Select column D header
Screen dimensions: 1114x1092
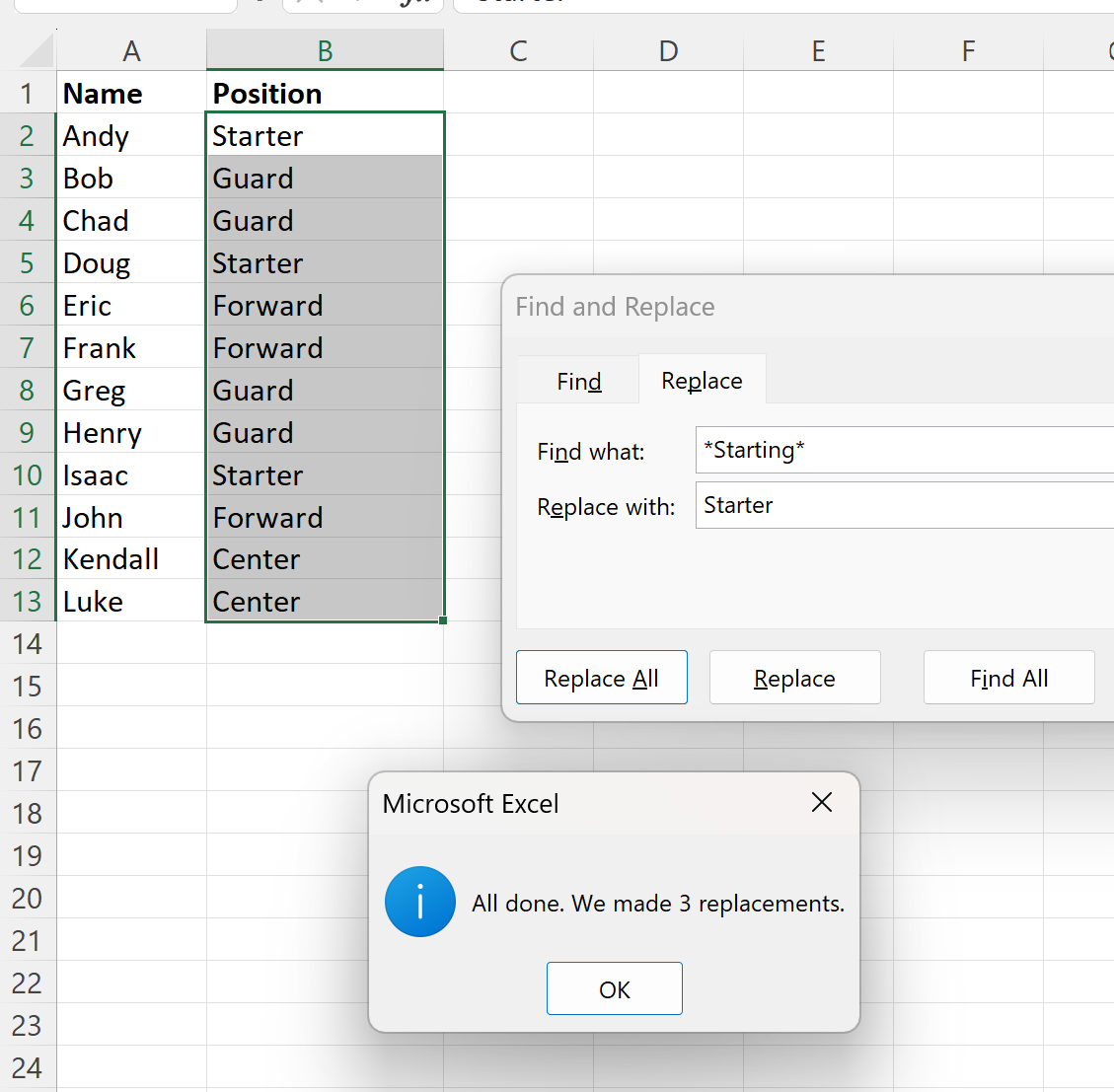(x=669, y=50)
